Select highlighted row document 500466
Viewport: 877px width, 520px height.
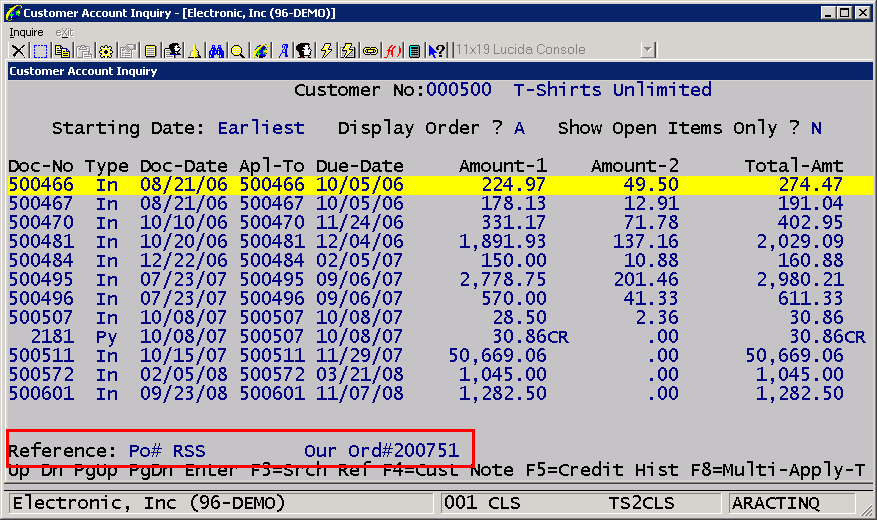440,185
